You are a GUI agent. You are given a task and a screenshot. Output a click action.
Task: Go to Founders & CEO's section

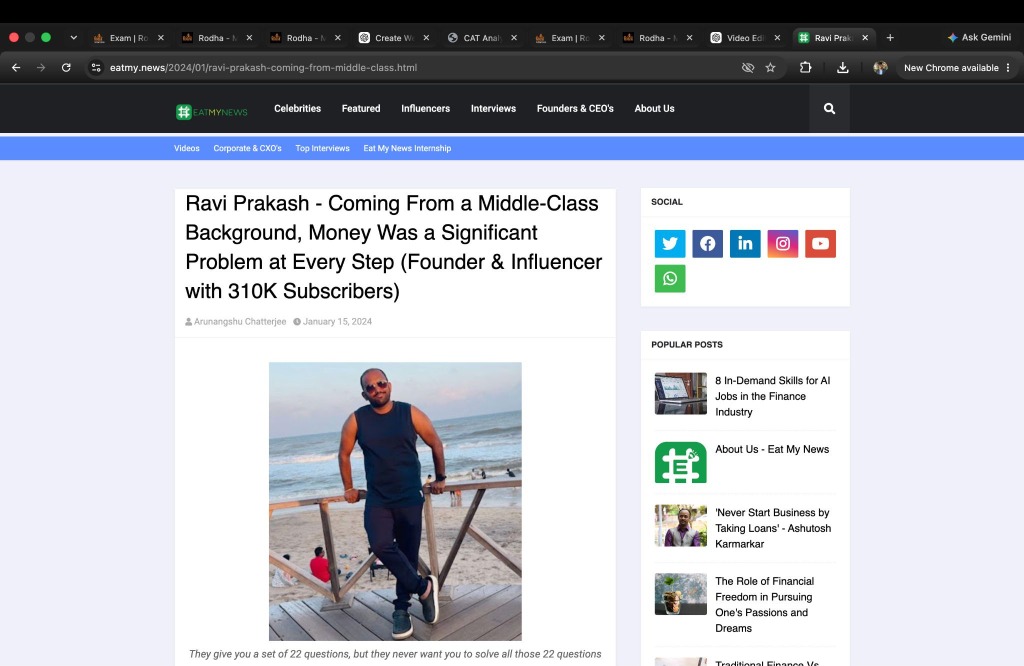click(575, 108)
